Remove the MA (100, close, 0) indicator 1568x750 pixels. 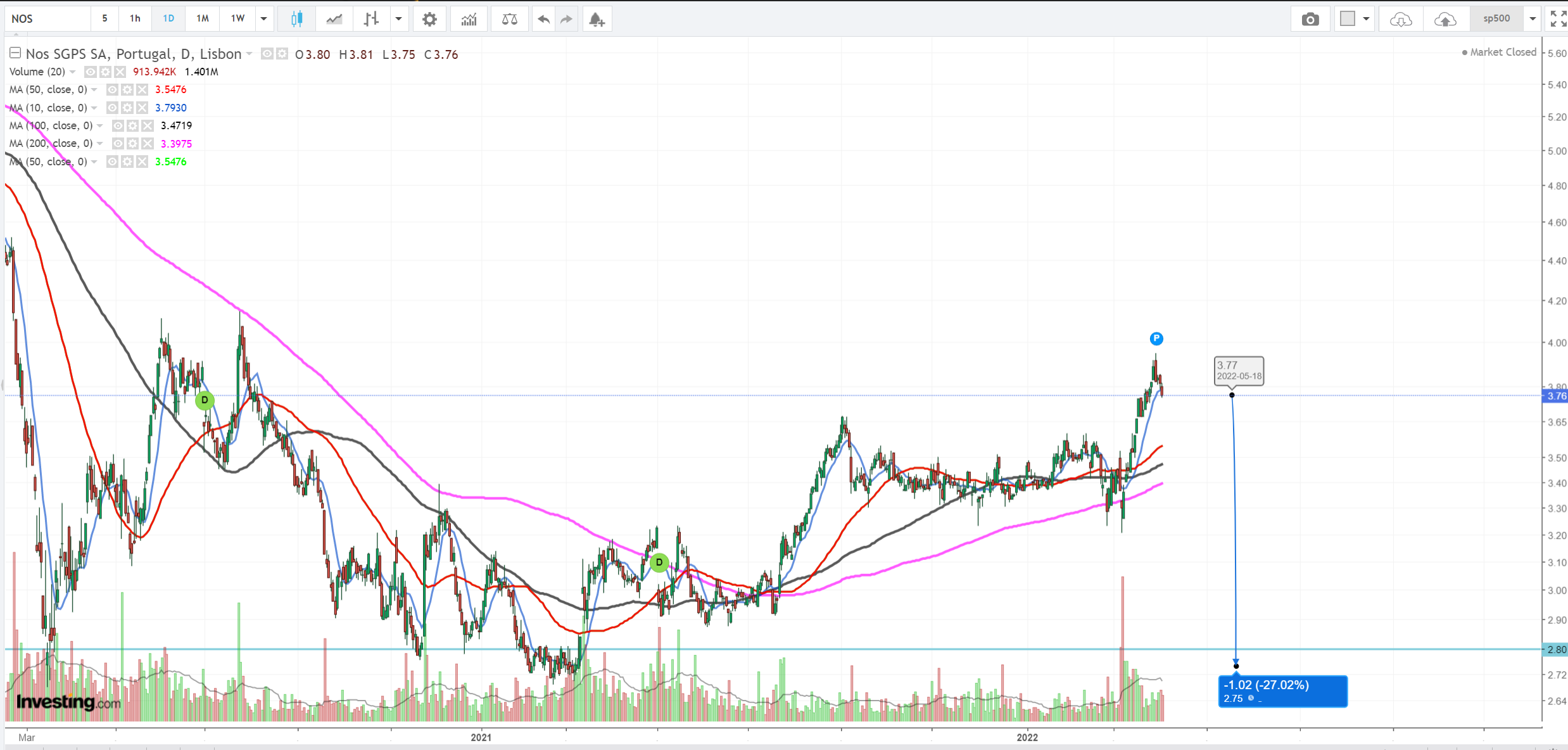click(x=148, y=125)
